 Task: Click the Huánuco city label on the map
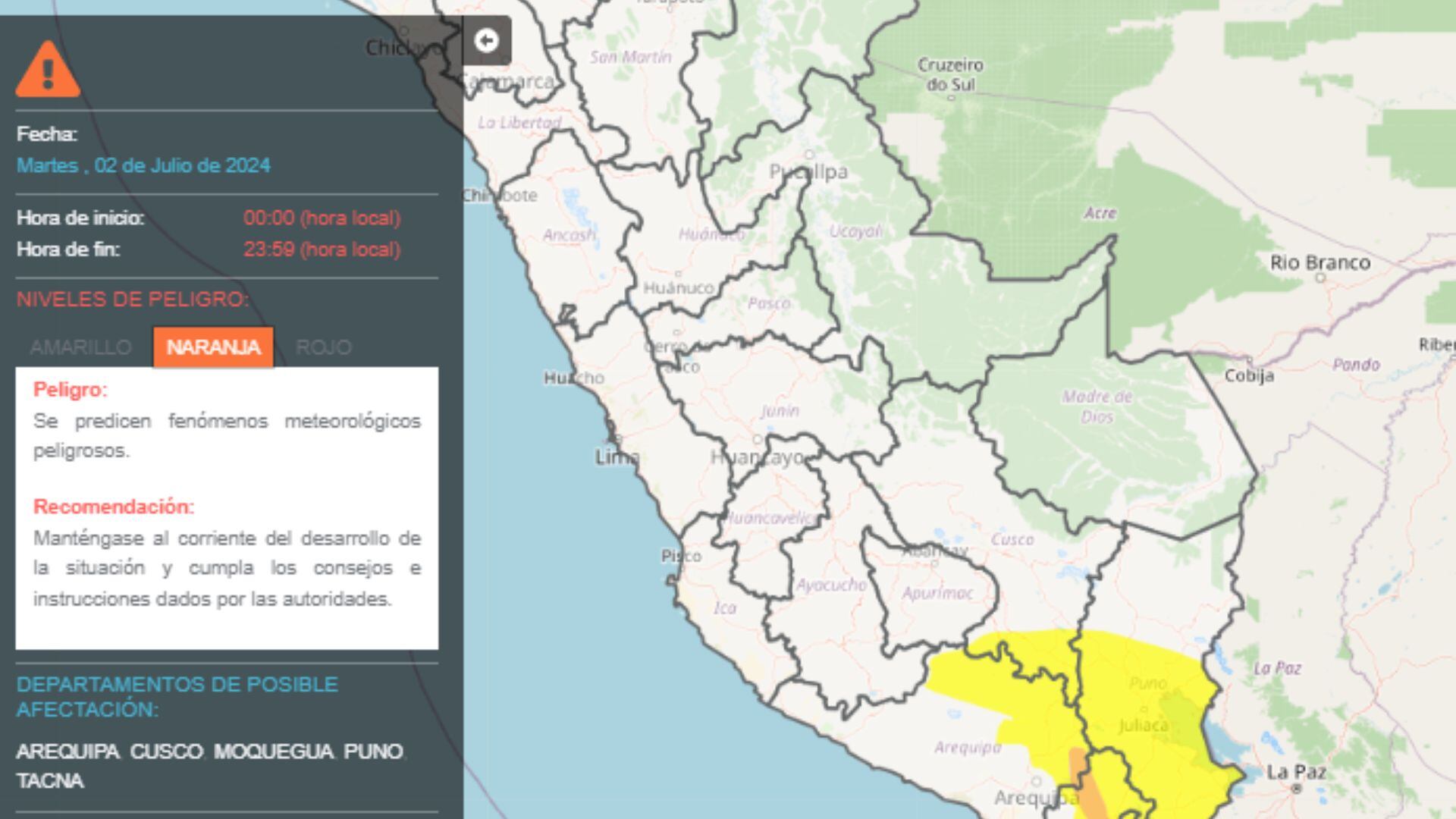click(x=679, y=288)
